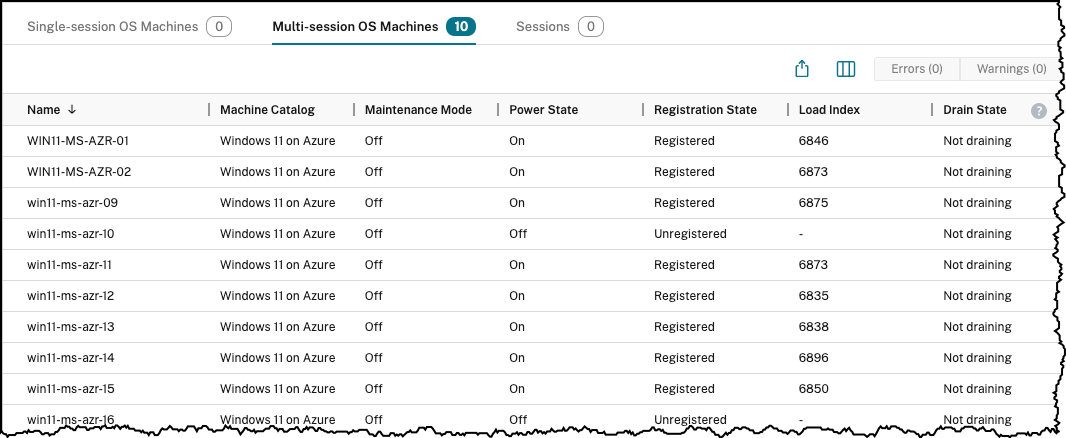This screenshot has width=1066, height=438.
Task: Click the Errors (0) filter button
Action: coord(917,69)
